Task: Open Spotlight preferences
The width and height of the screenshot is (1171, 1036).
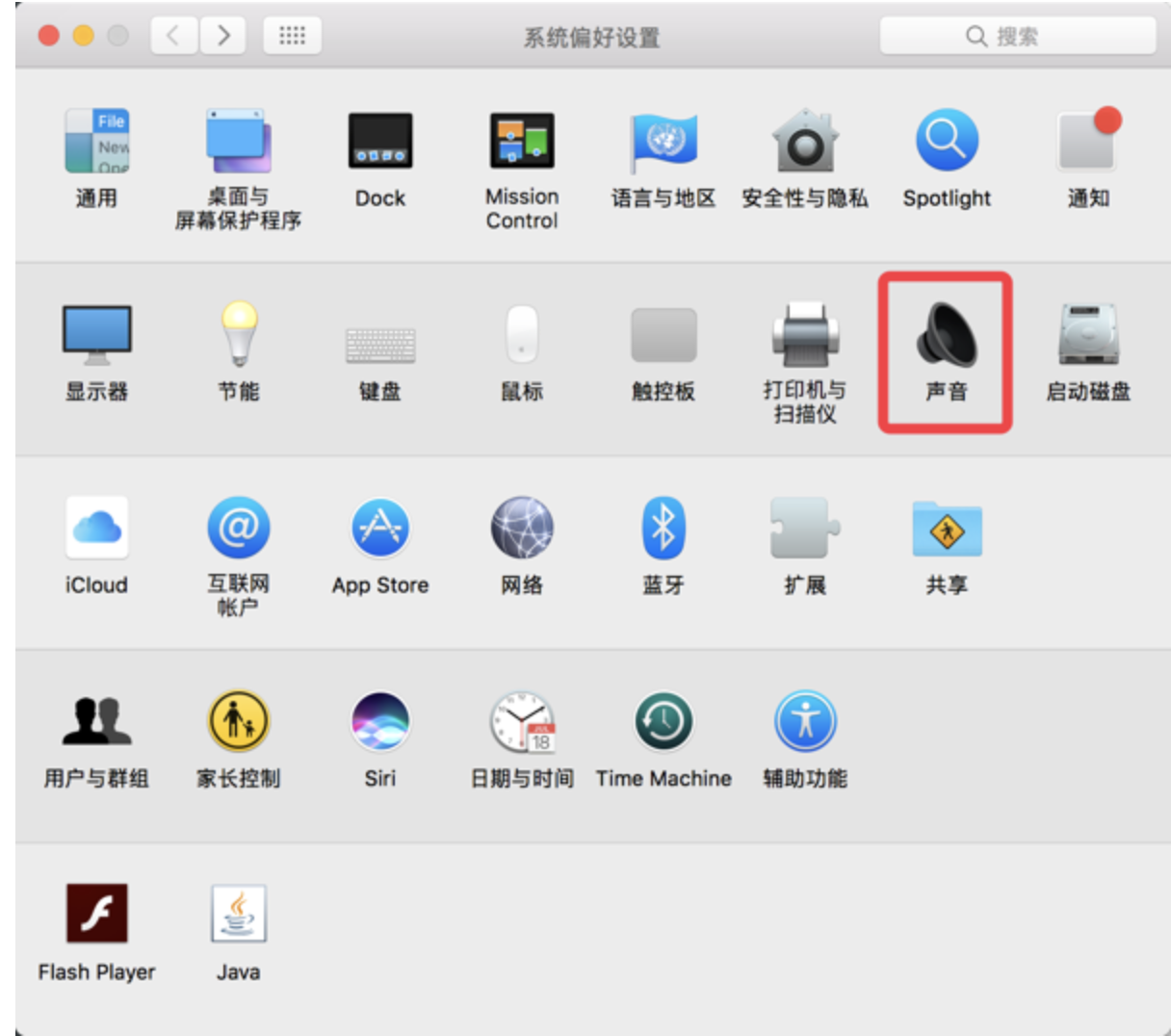Action: coord(946,142)
